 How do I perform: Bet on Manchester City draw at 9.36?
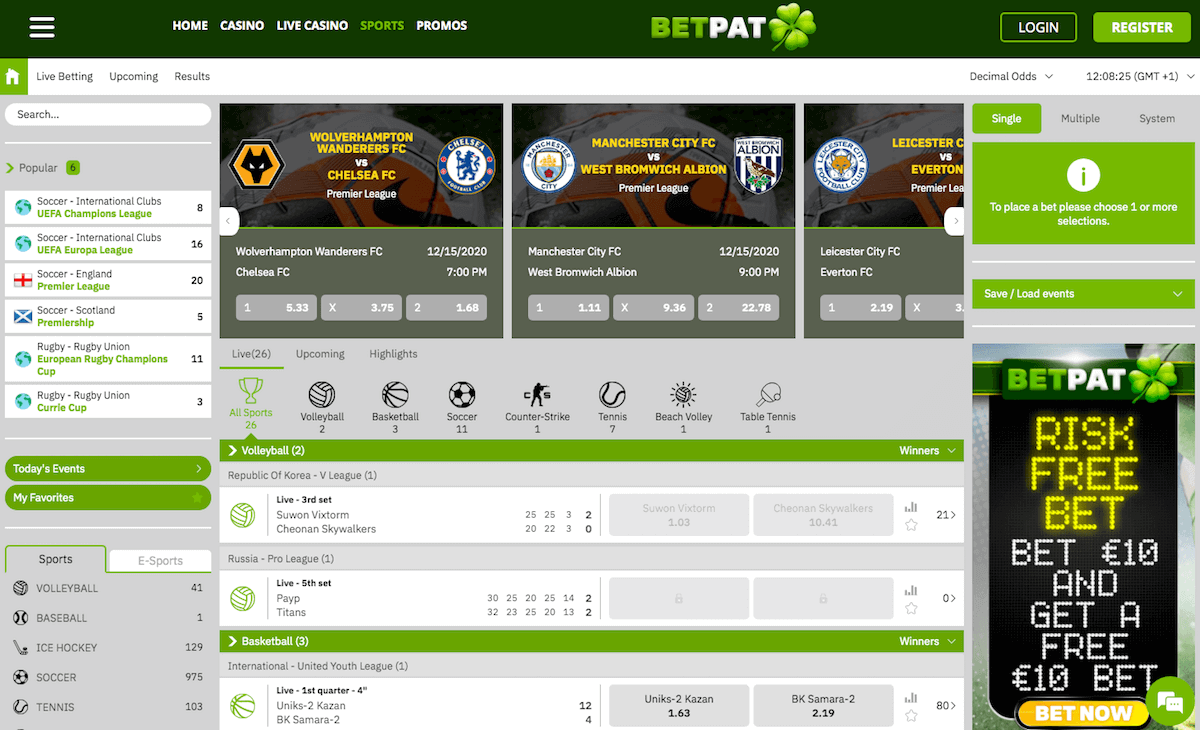pyautogui.click(x=654, y=308)
